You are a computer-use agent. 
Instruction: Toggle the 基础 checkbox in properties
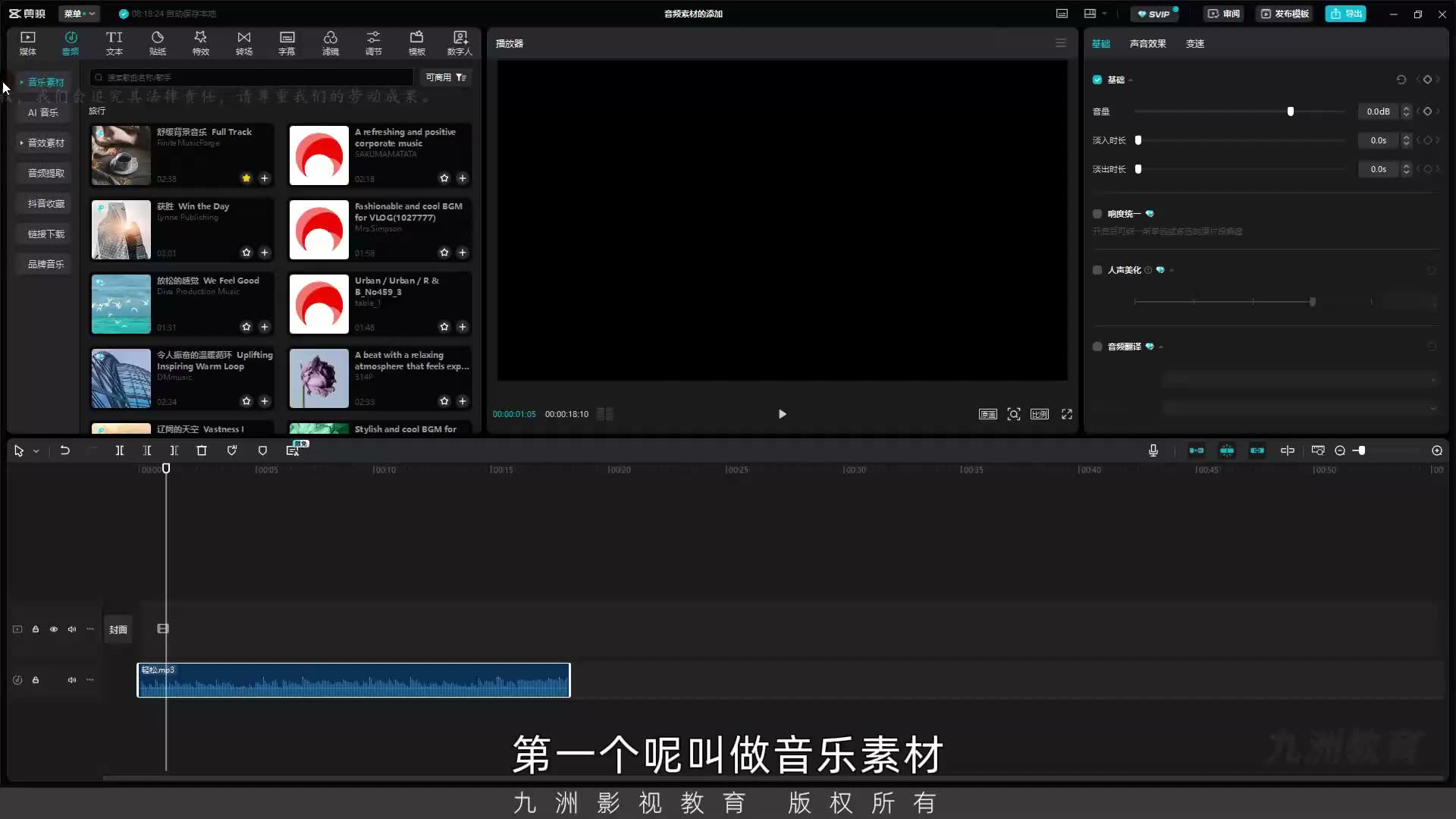(1097, 80)
